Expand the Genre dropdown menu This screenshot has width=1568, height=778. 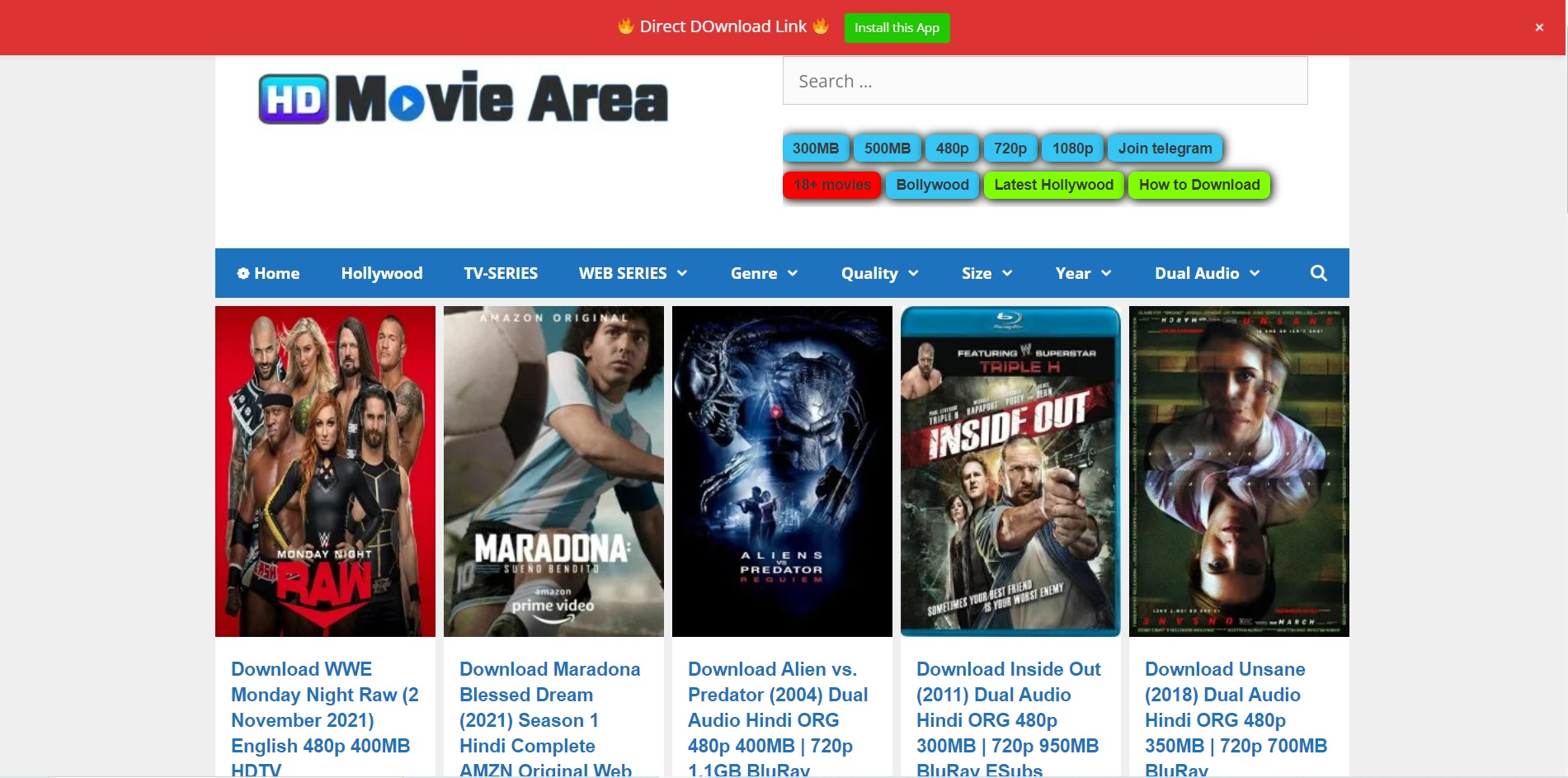click(764, 273)
